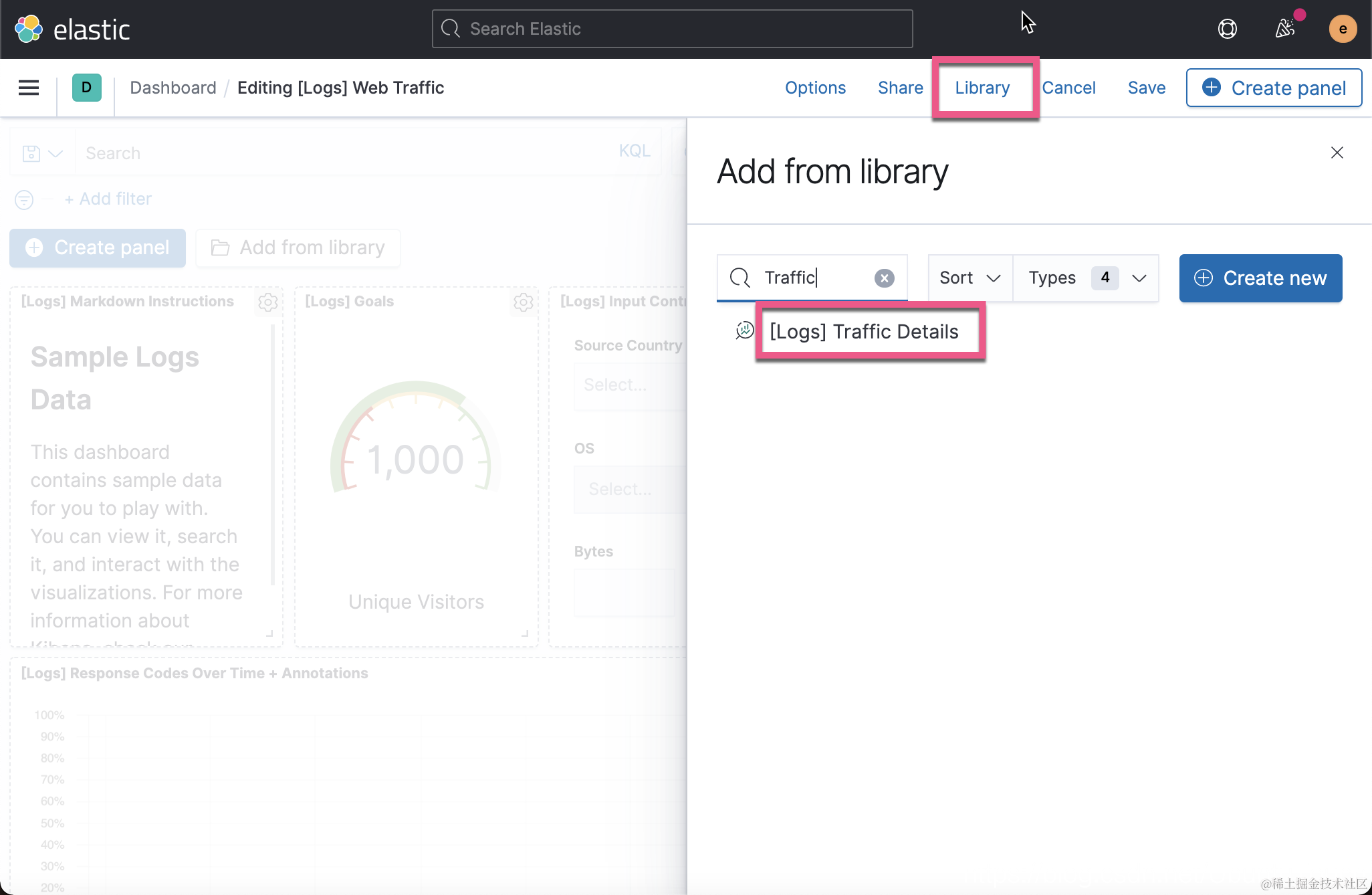Expand the Types filter dropdown
1372x895 pixels.
1086,278
